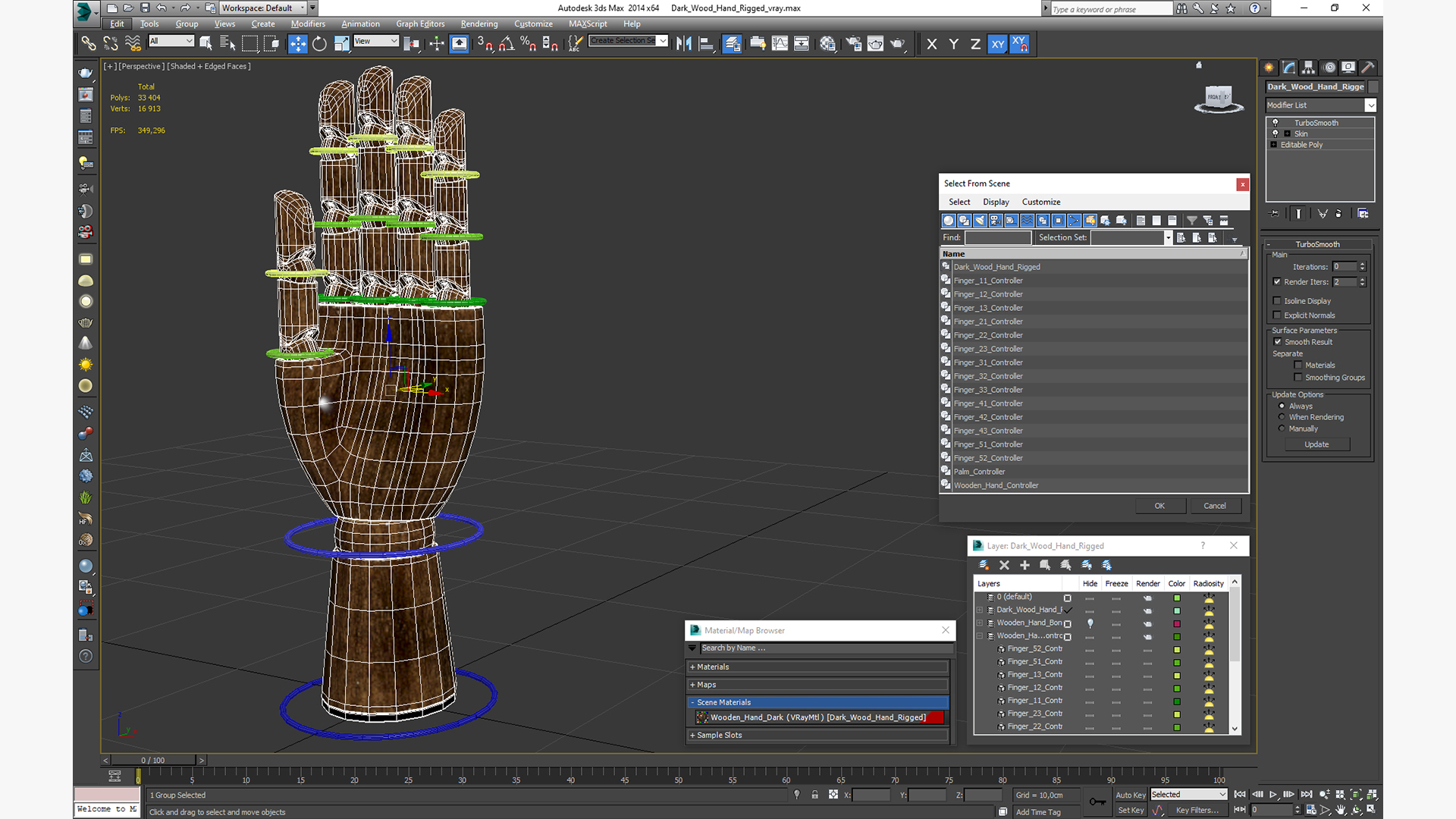This screenshot has width=1456, height=819.
Task: Click Set Key button
Action: (x=1130, y=810)
